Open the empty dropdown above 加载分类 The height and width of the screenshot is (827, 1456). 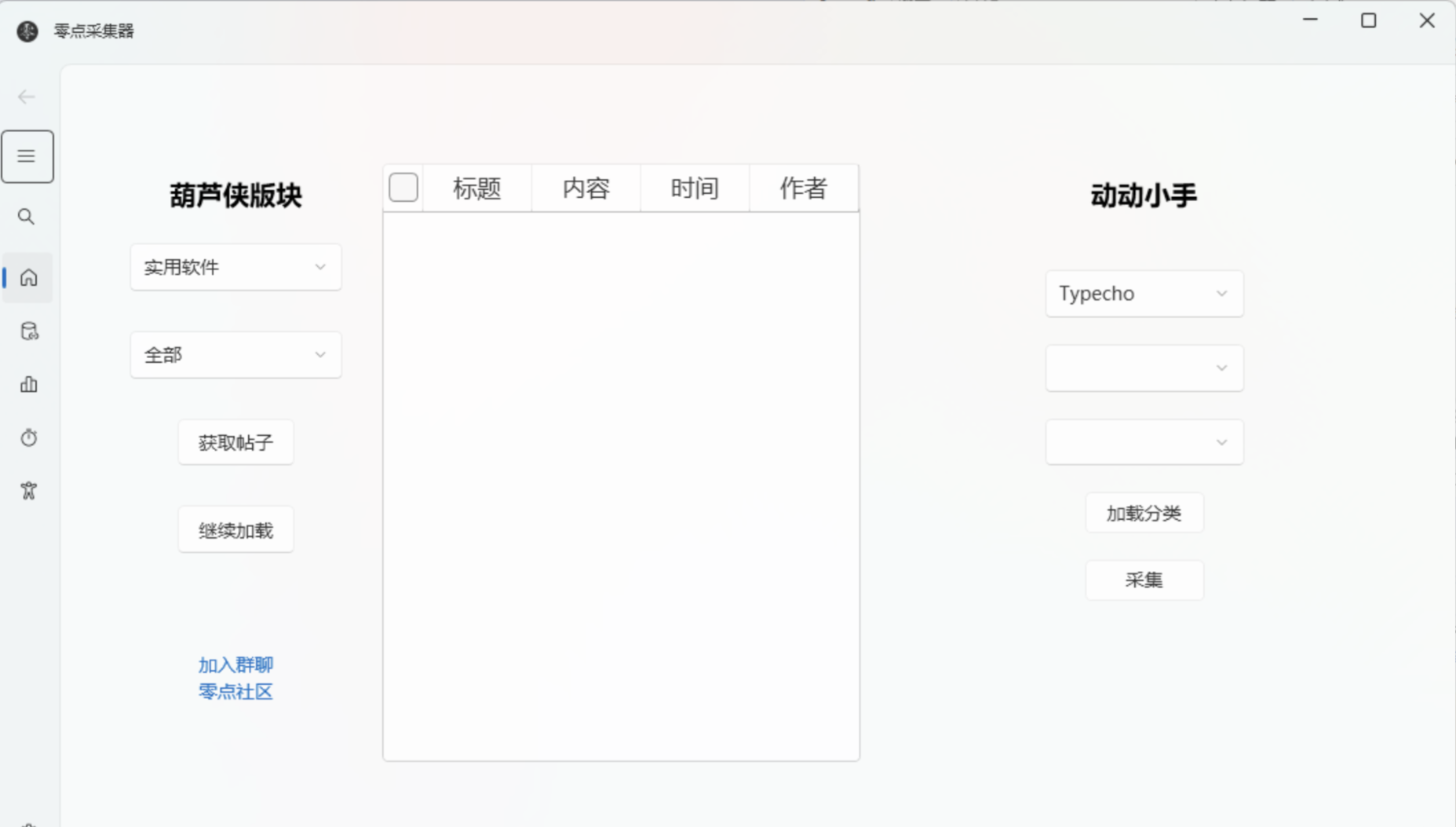pyautogui.click(x=1144, y=442)
